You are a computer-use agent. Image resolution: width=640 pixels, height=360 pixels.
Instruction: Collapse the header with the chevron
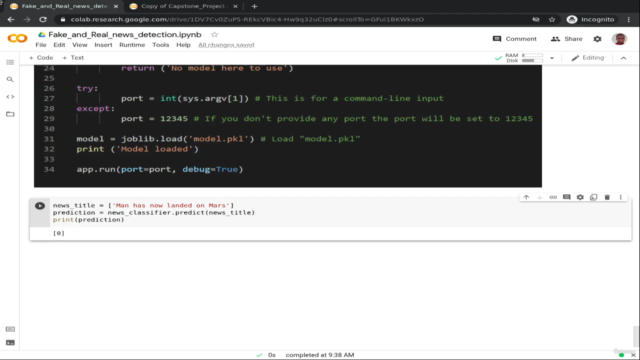[623, 58]
